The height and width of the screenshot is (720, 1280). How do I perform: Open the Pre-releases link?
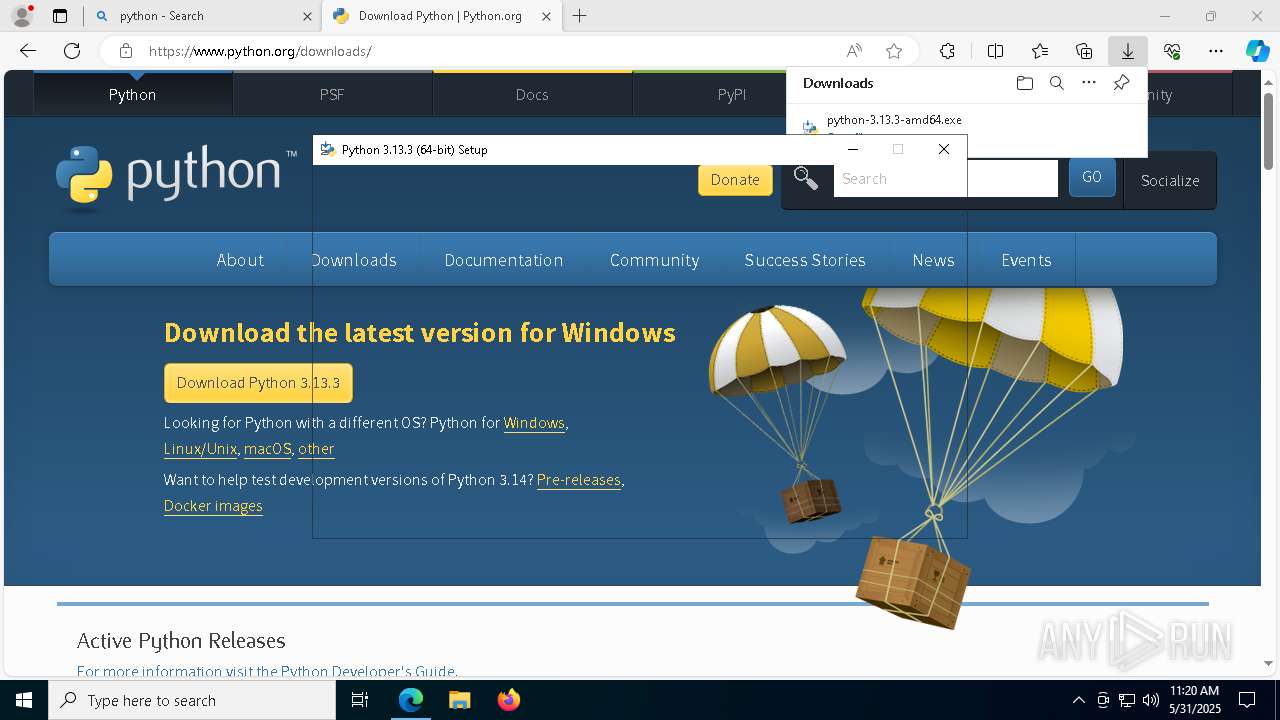click(x=579, y=480)
